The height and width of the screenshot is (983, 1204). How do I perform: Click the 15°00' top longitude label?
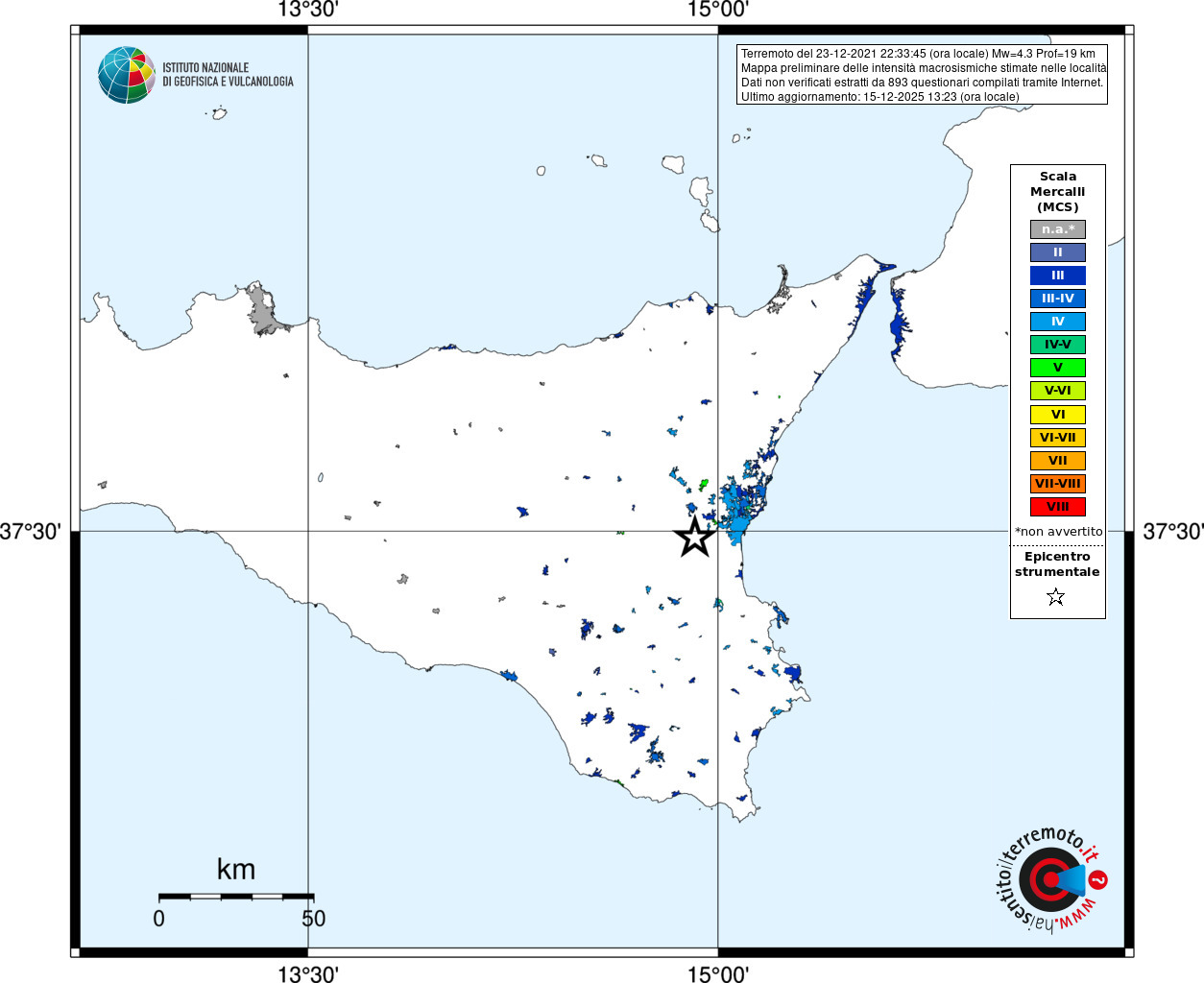coord(718,10)
